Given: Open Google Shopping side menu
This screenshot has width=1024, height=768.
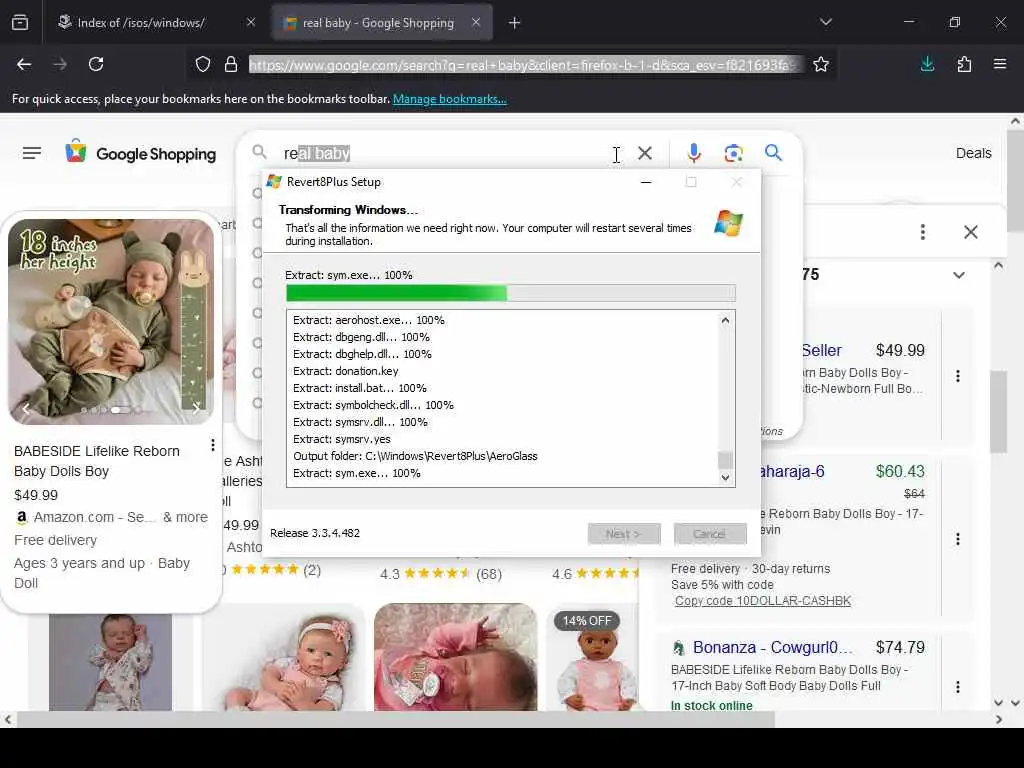Looking at the screenshot, I should (x=32, y=153).
